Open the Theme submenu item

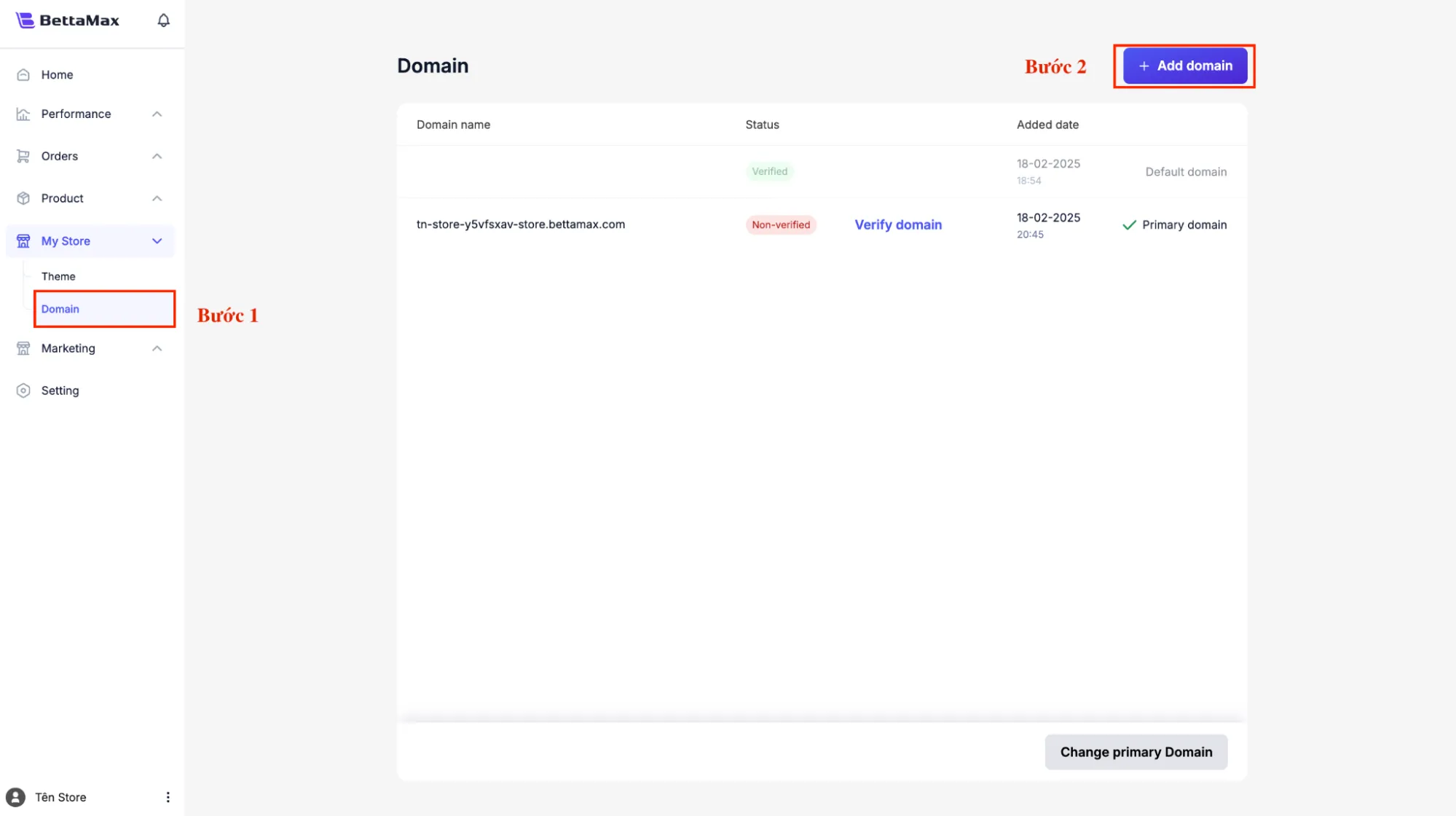pyautogui.click(x=58, y=277)
